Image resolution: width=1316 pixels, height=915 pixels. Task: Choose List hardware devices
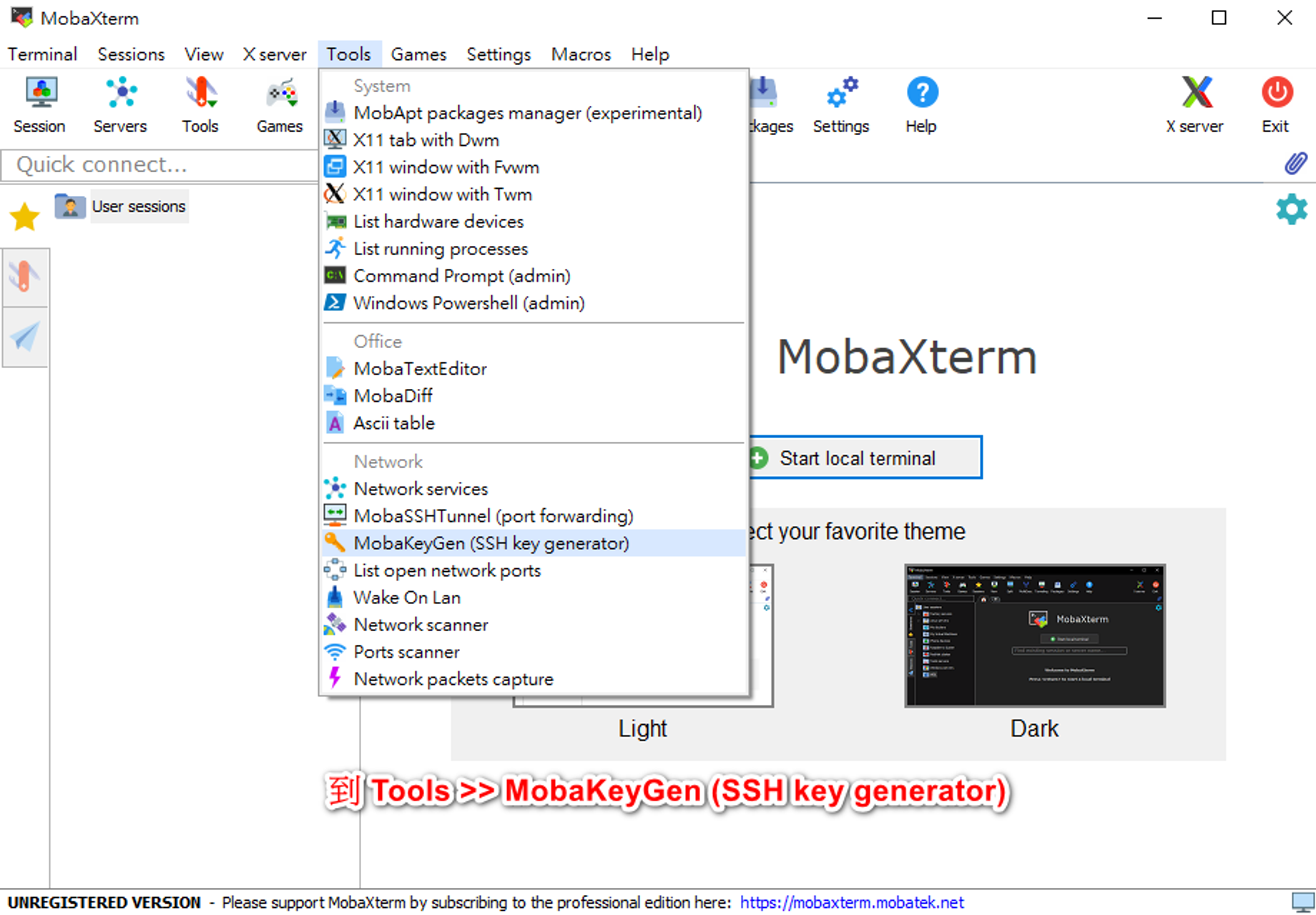[x=534, y=222]
